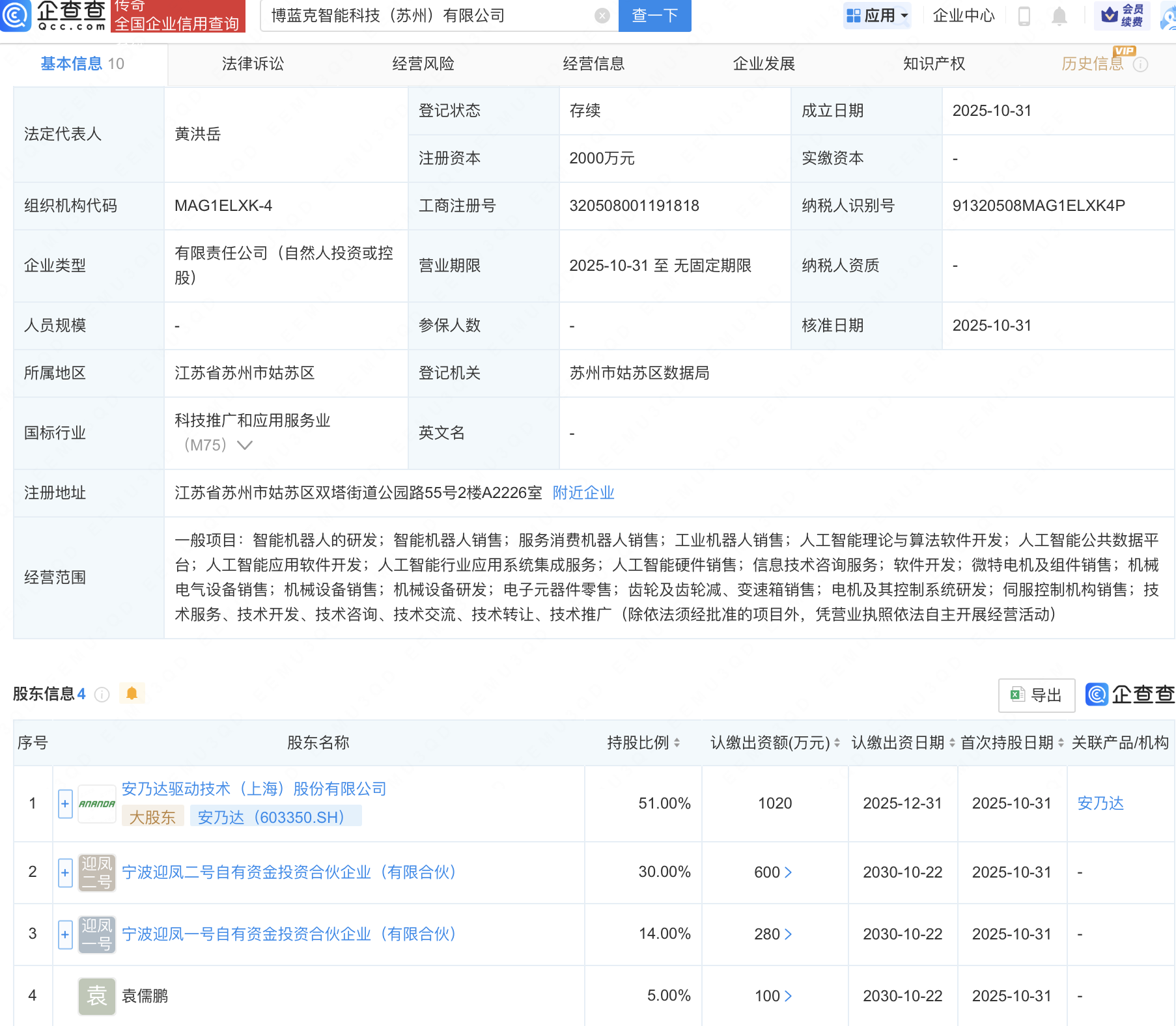
Task: Switch to the 法律诉讼 tab
Action: tap(253, 64)
